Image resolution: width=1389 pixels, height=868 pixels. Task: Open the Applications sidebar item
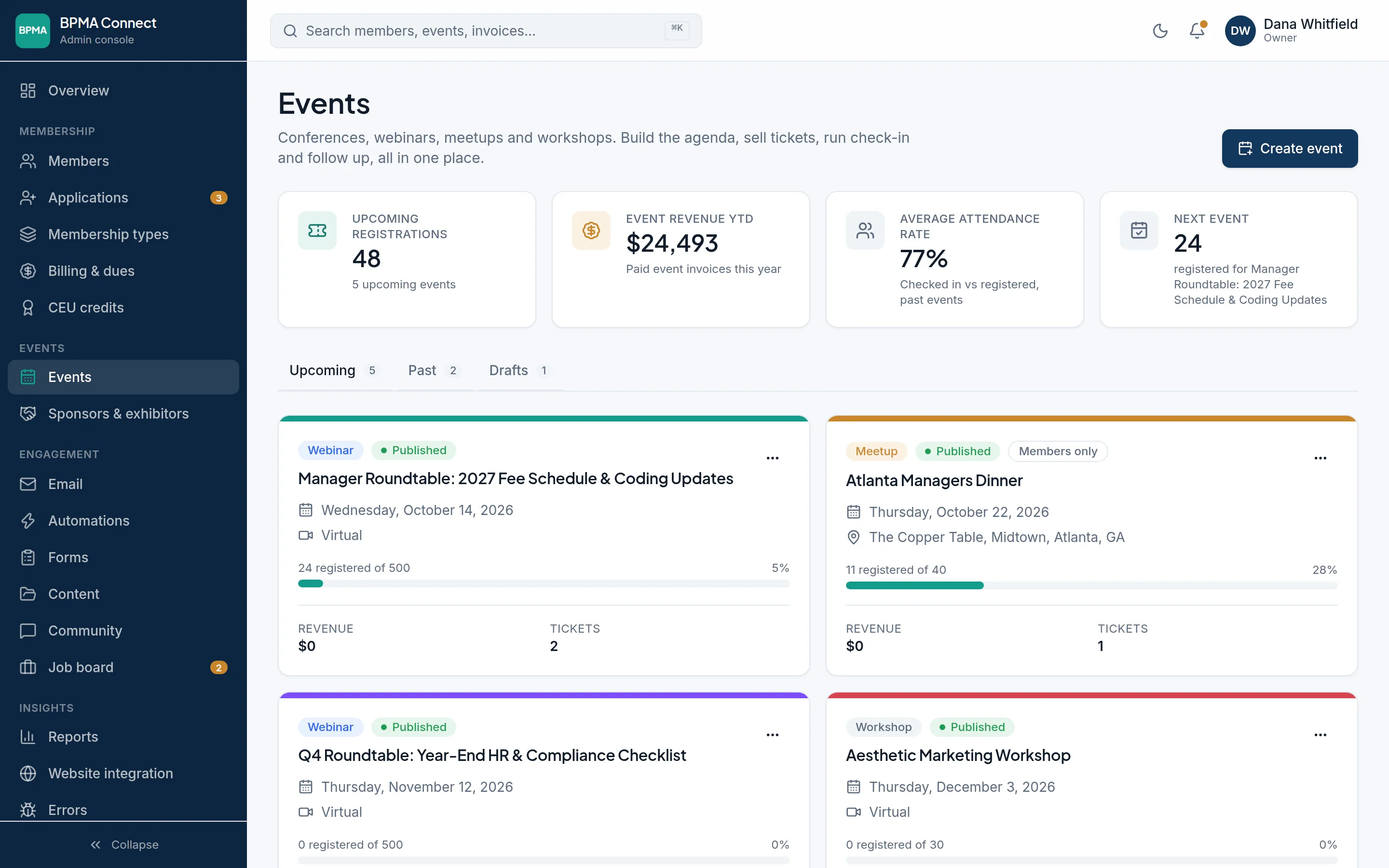[x=123, y=198]
